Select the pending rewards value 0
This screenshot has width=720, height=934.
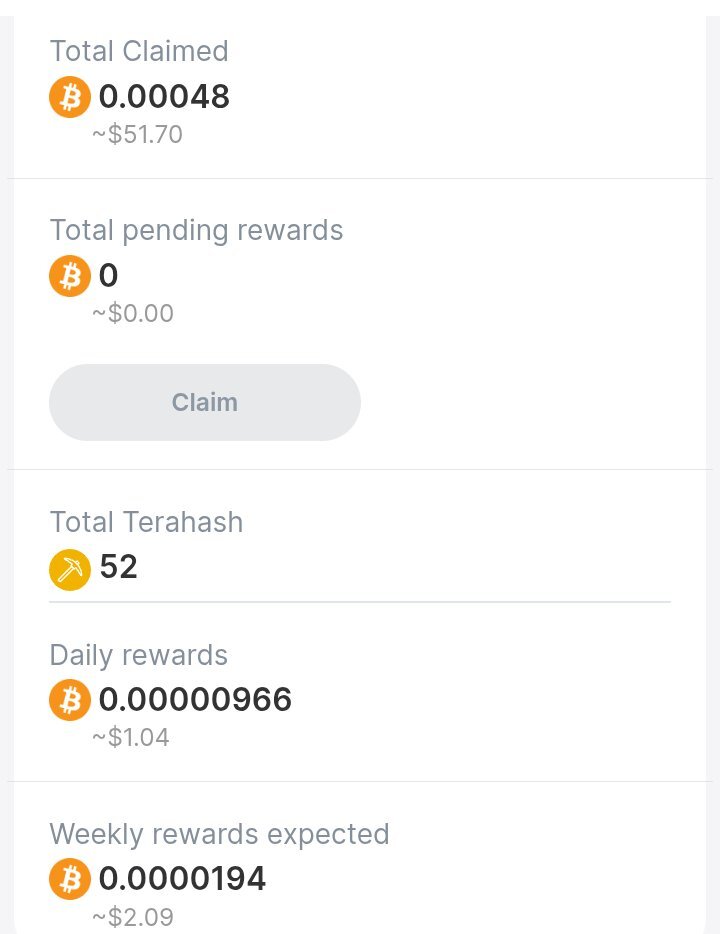click(x=108, y=276)
